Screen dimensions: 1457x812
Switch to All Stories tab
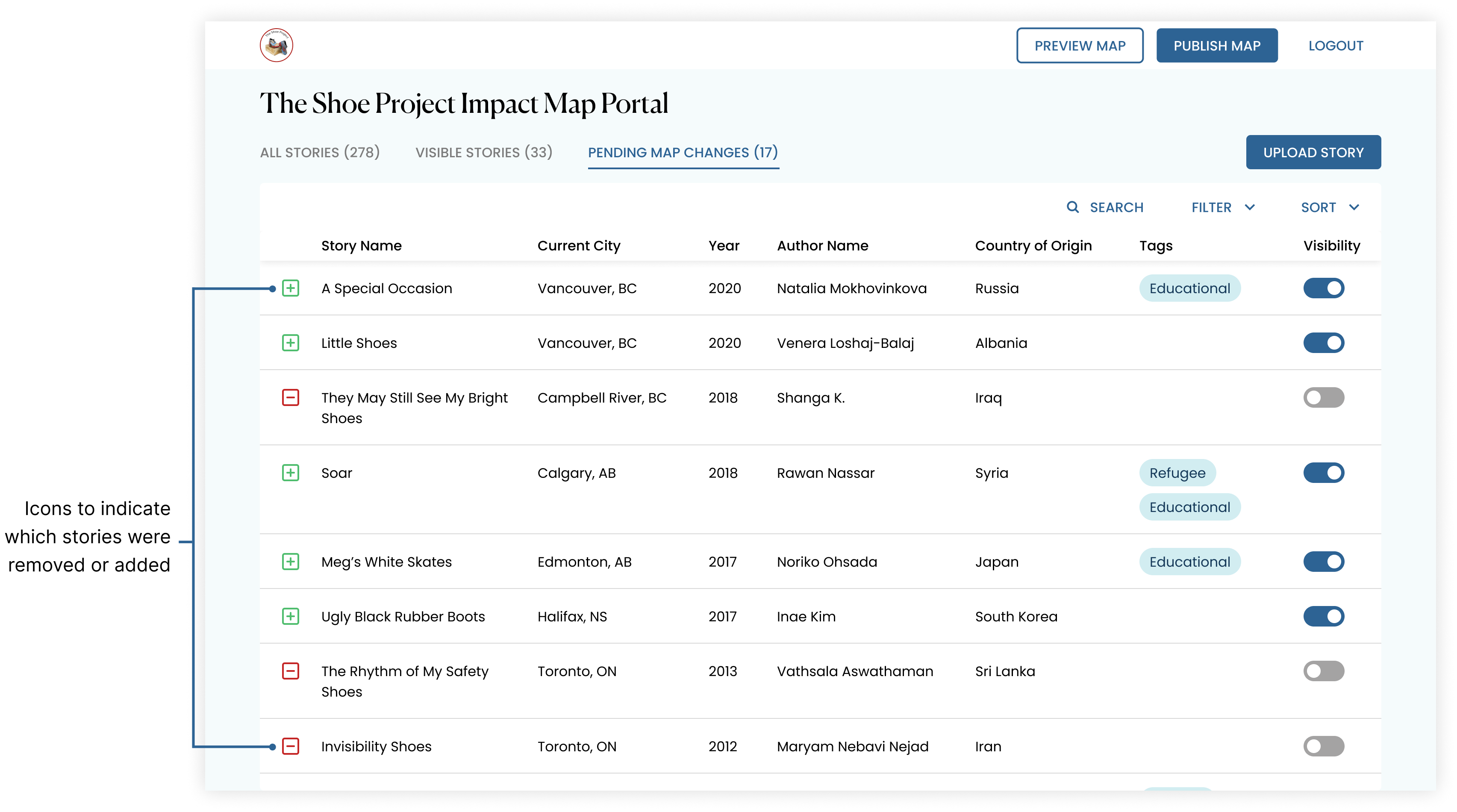tap(320, 152)
